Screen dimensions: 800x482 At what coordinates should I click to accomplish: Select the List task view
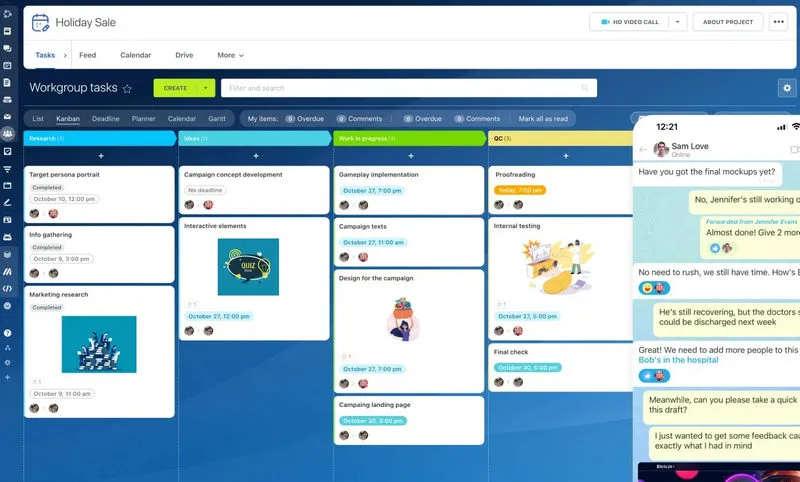tap(38, 119)
